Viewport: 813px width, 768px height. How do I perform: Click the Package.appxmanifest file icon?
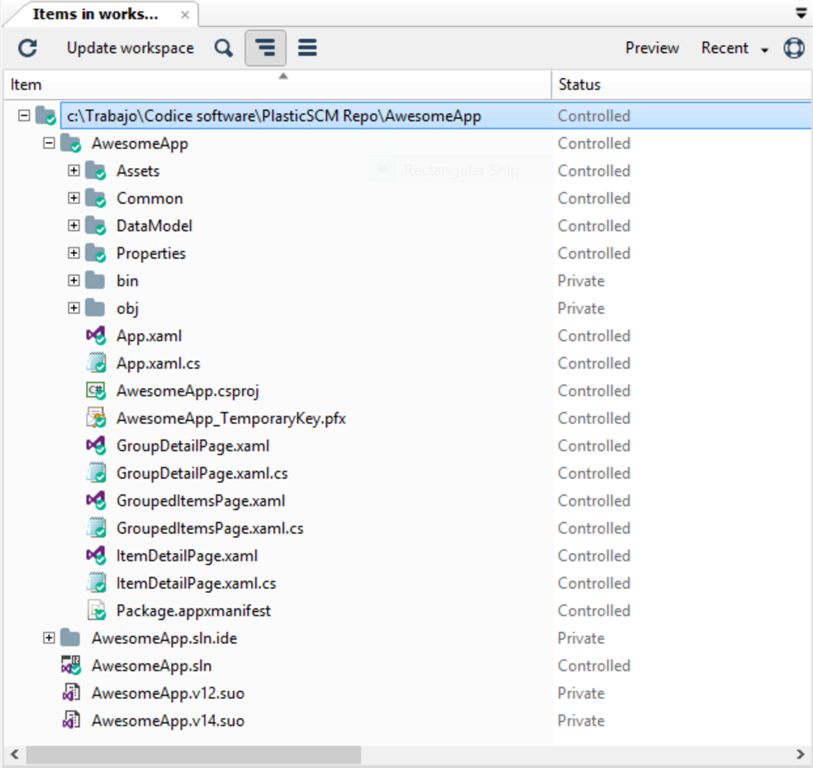point(94,610)
